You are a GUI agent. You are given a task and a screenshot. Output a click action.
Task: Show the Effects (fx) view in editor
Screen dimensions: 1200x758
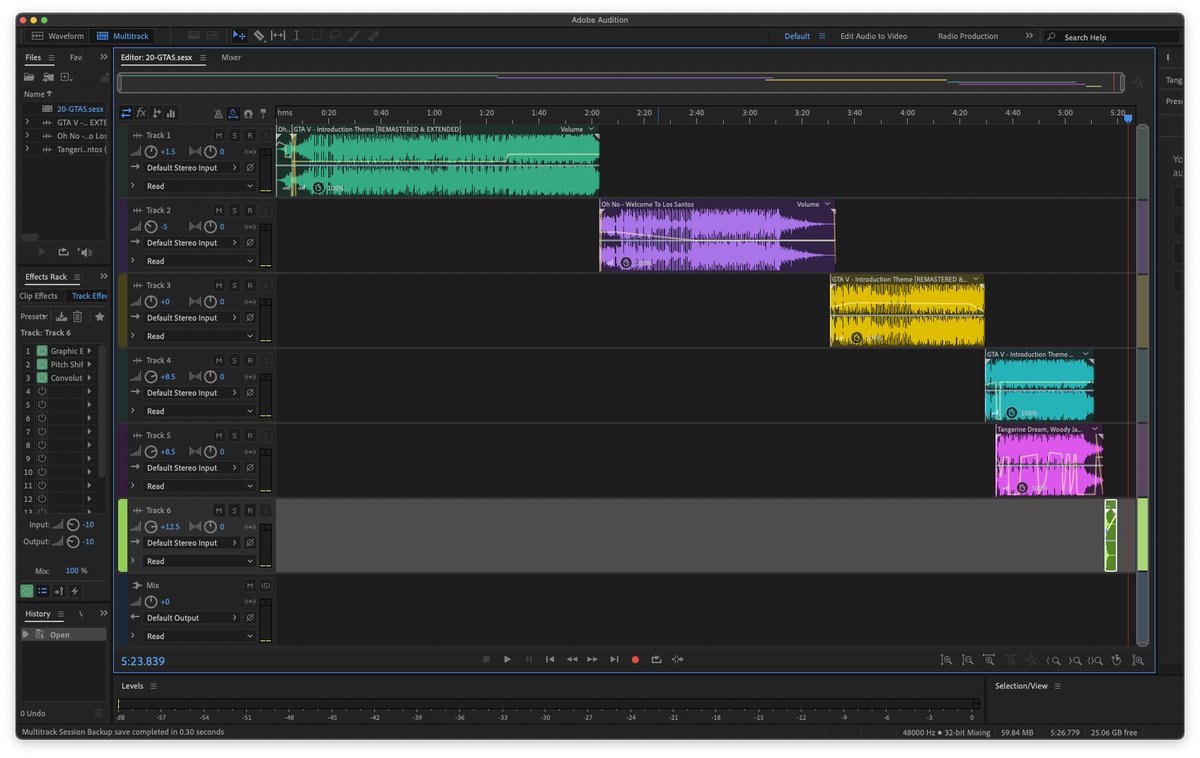[x=141, y=113]
